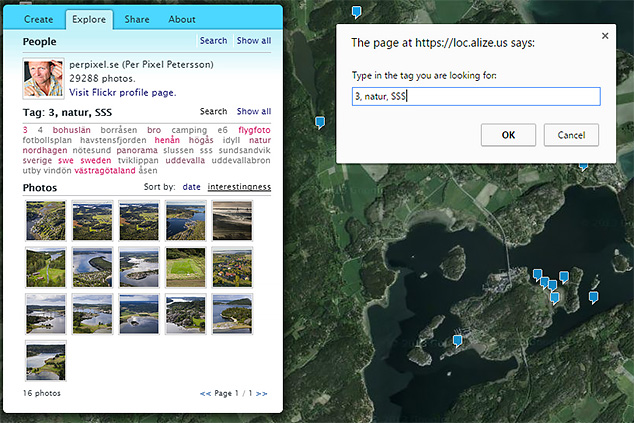Select the nötesund tag

[x=92, y=150]
